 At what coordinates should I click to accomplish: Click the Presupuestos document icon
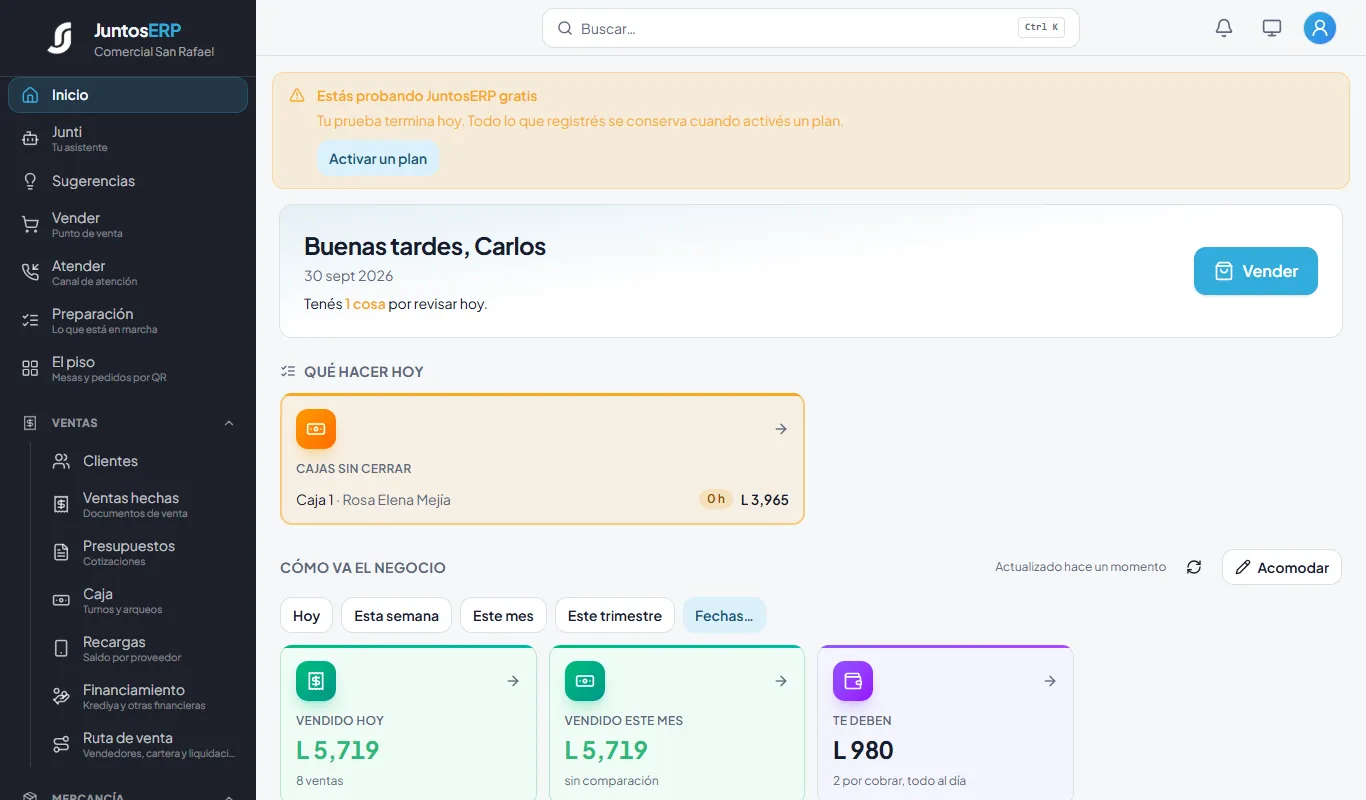pyautogui.click(x=61, y=552)
